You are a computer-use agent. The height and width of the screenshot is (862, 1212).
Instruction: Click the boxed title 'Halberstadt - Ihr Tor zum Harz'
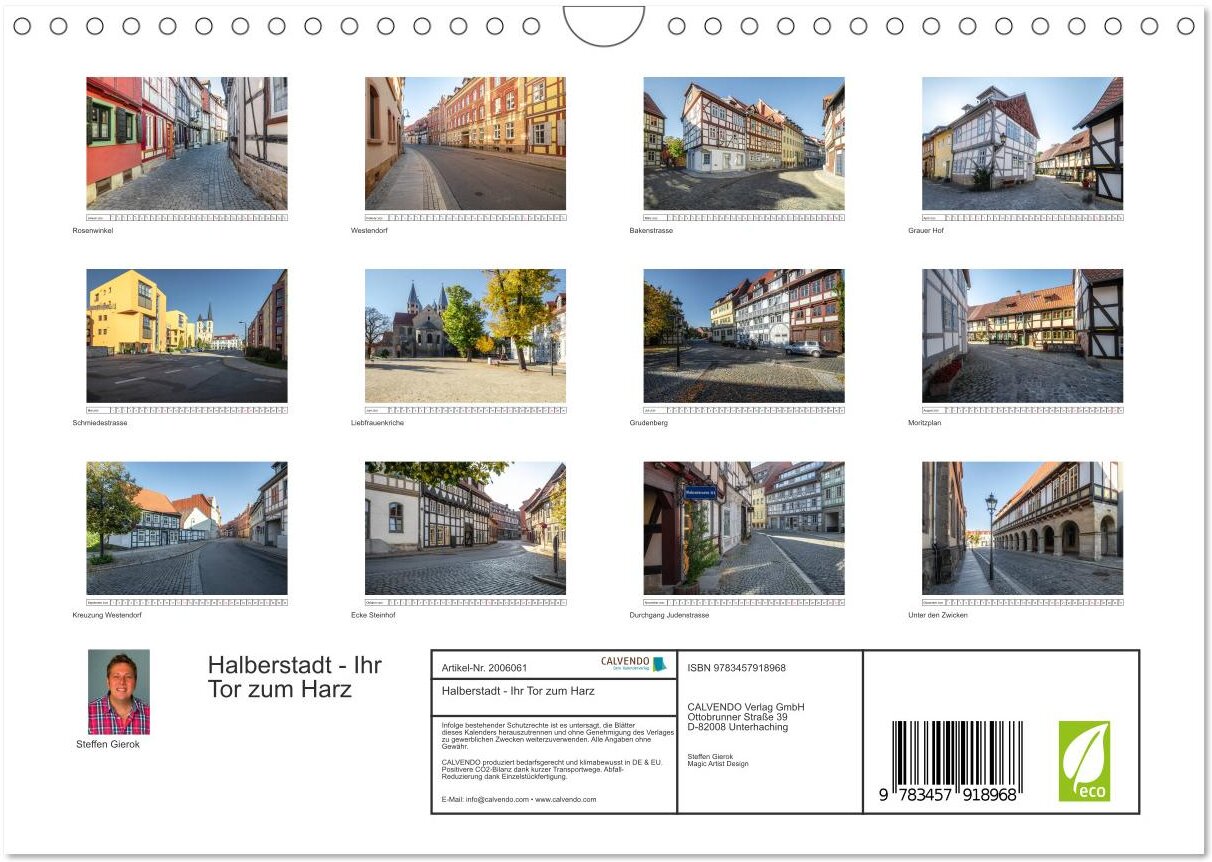[x=518, y=691]
